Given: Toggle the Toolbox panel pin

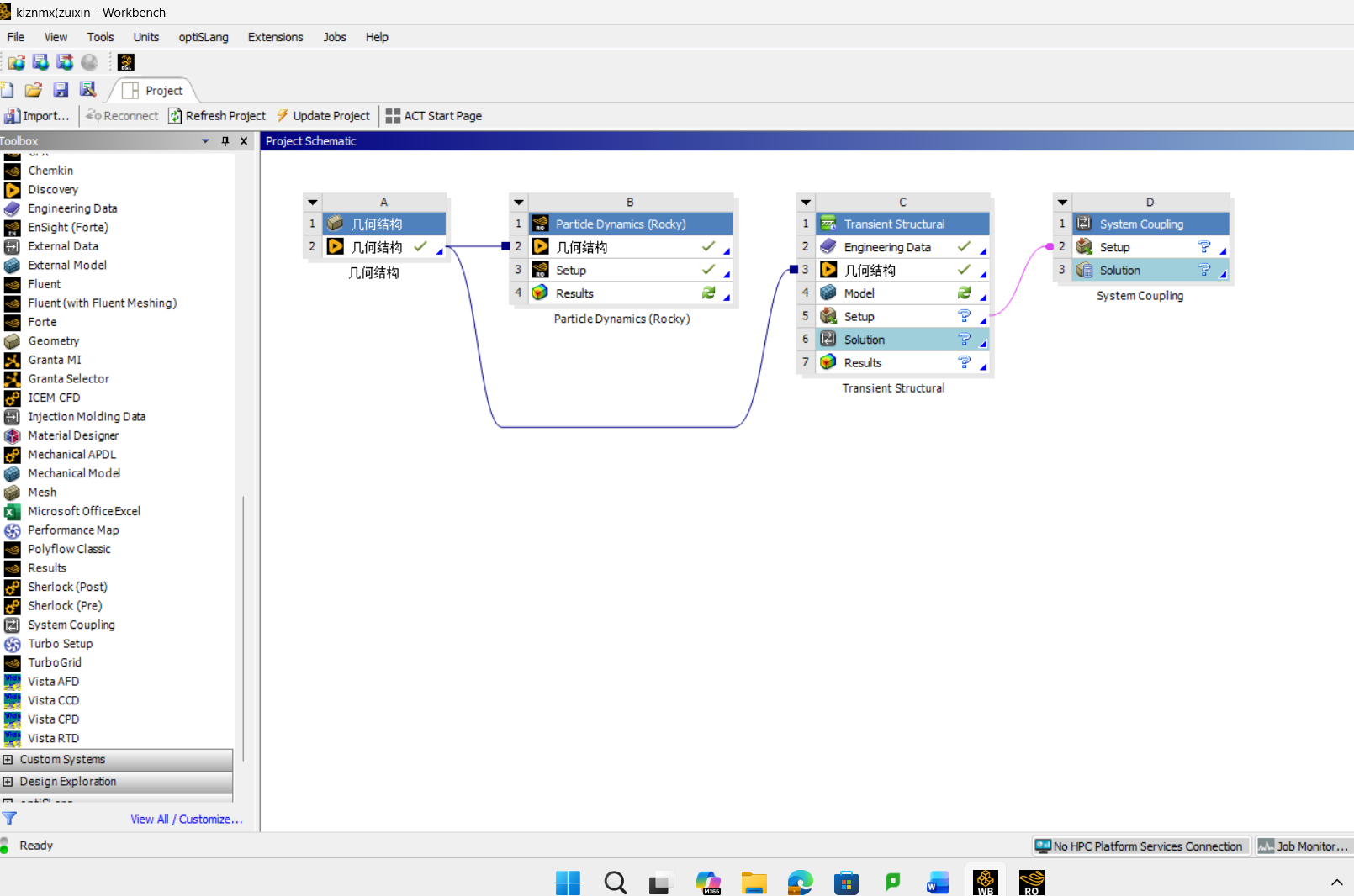Looking at the screenshot, I should (x=225, y=141).
